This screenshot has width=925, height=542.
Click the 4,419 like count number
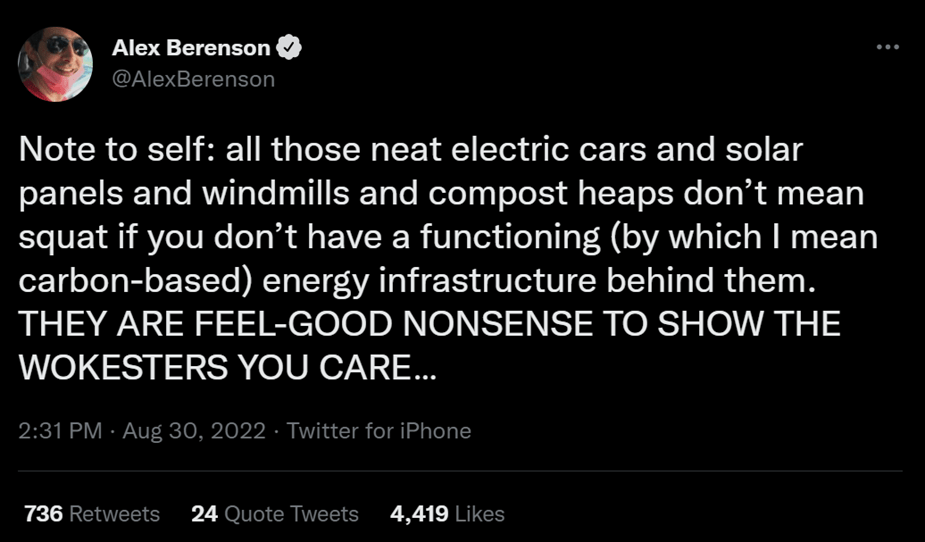click(x=419, y=514)
